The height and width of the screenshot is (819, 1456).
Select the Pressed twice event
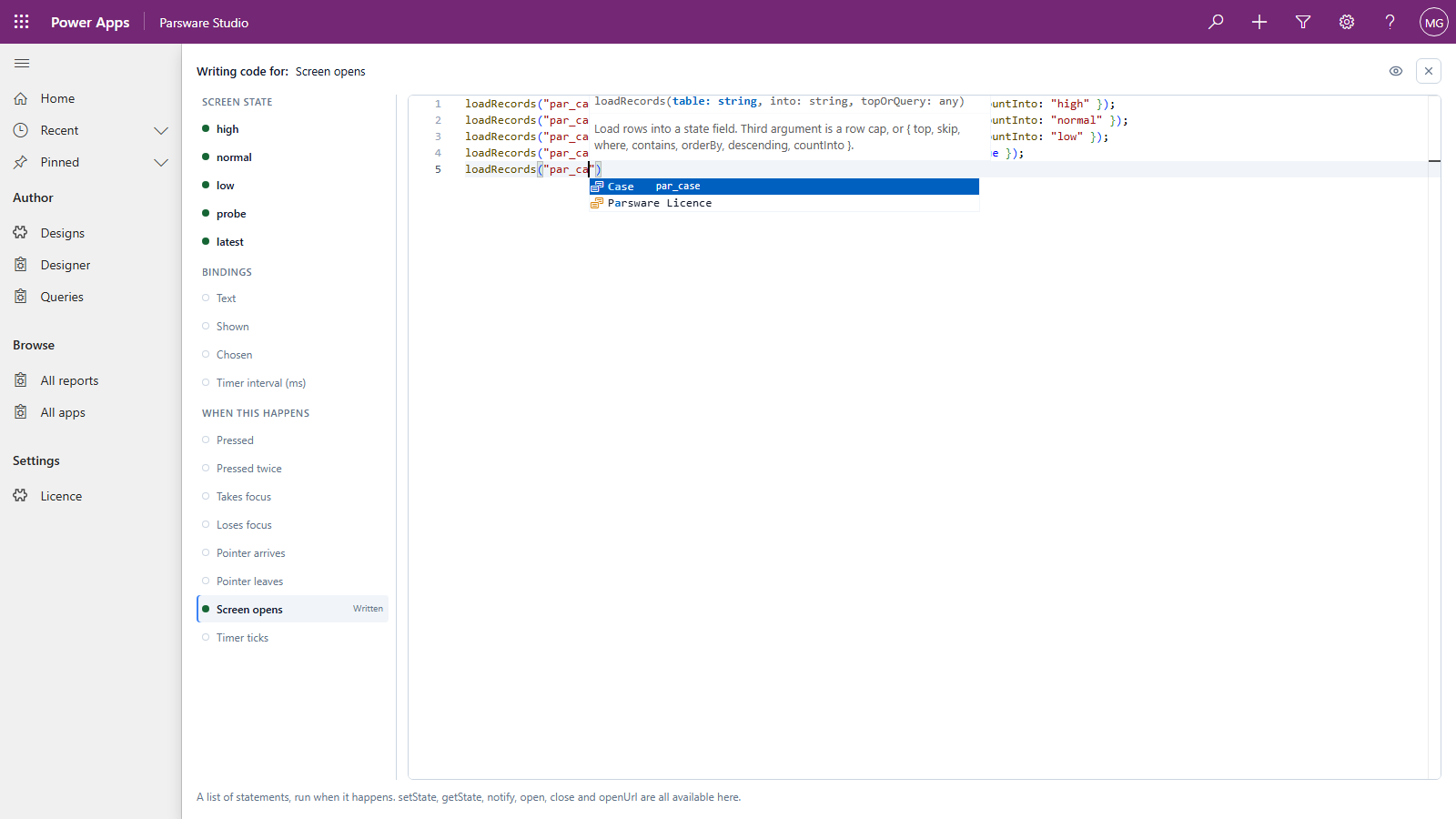point(293,468)
